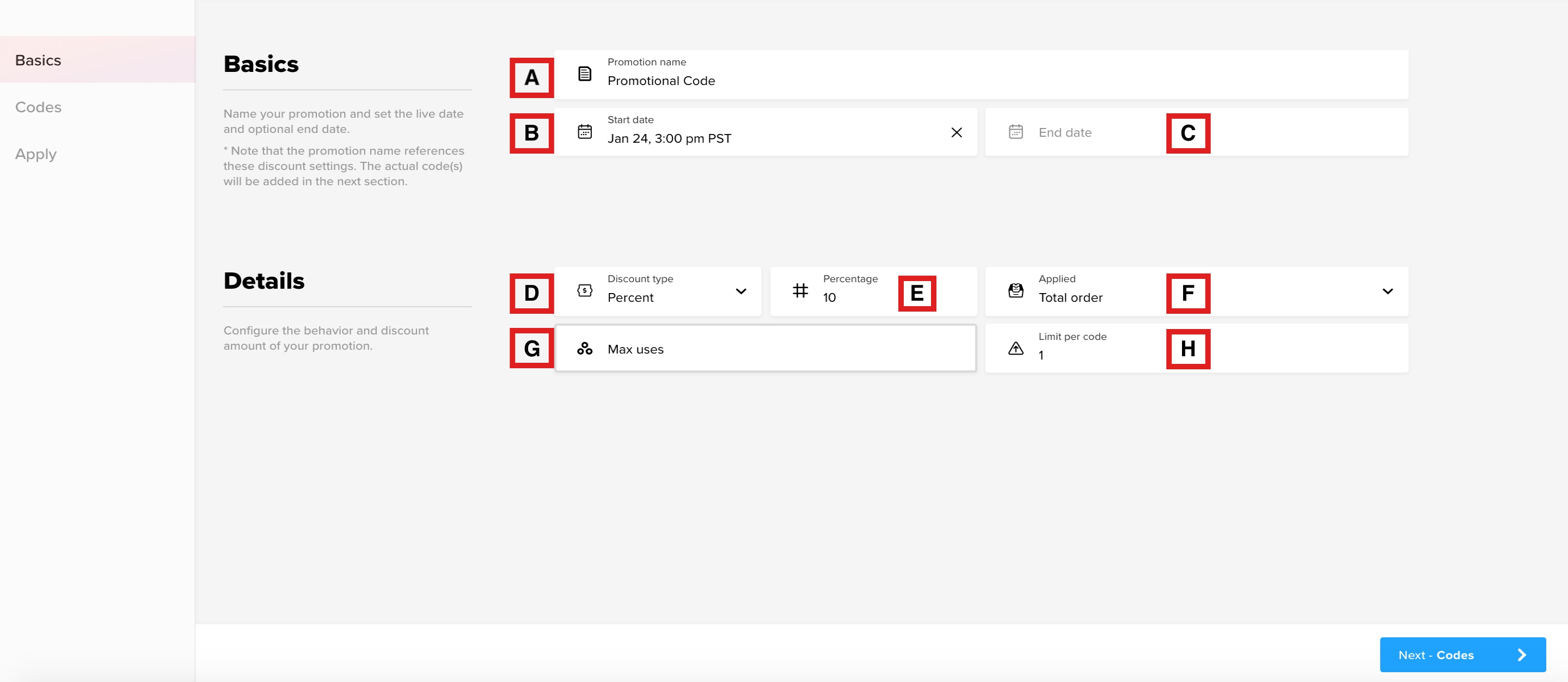Focus the Max uses field
This screenshot has height=682, width=1568.
765,348
